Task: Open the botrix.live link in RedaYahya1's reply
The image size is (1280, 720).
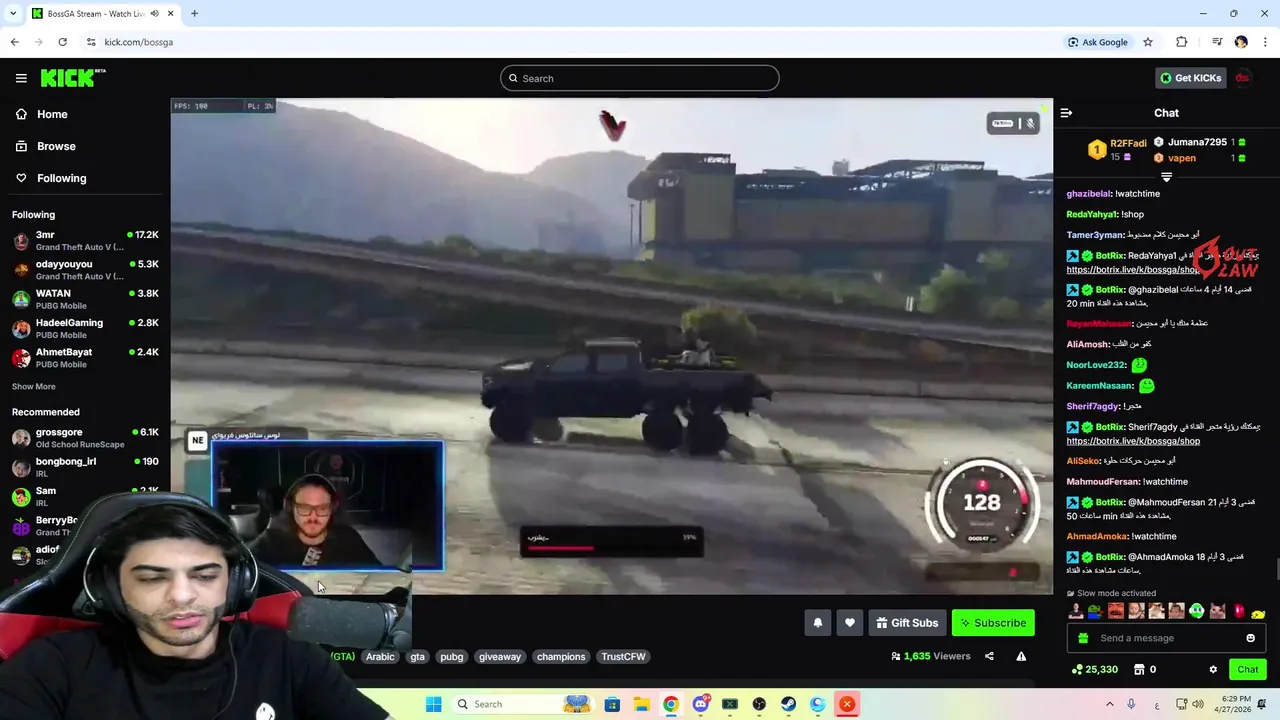Action: [1133, 269]
